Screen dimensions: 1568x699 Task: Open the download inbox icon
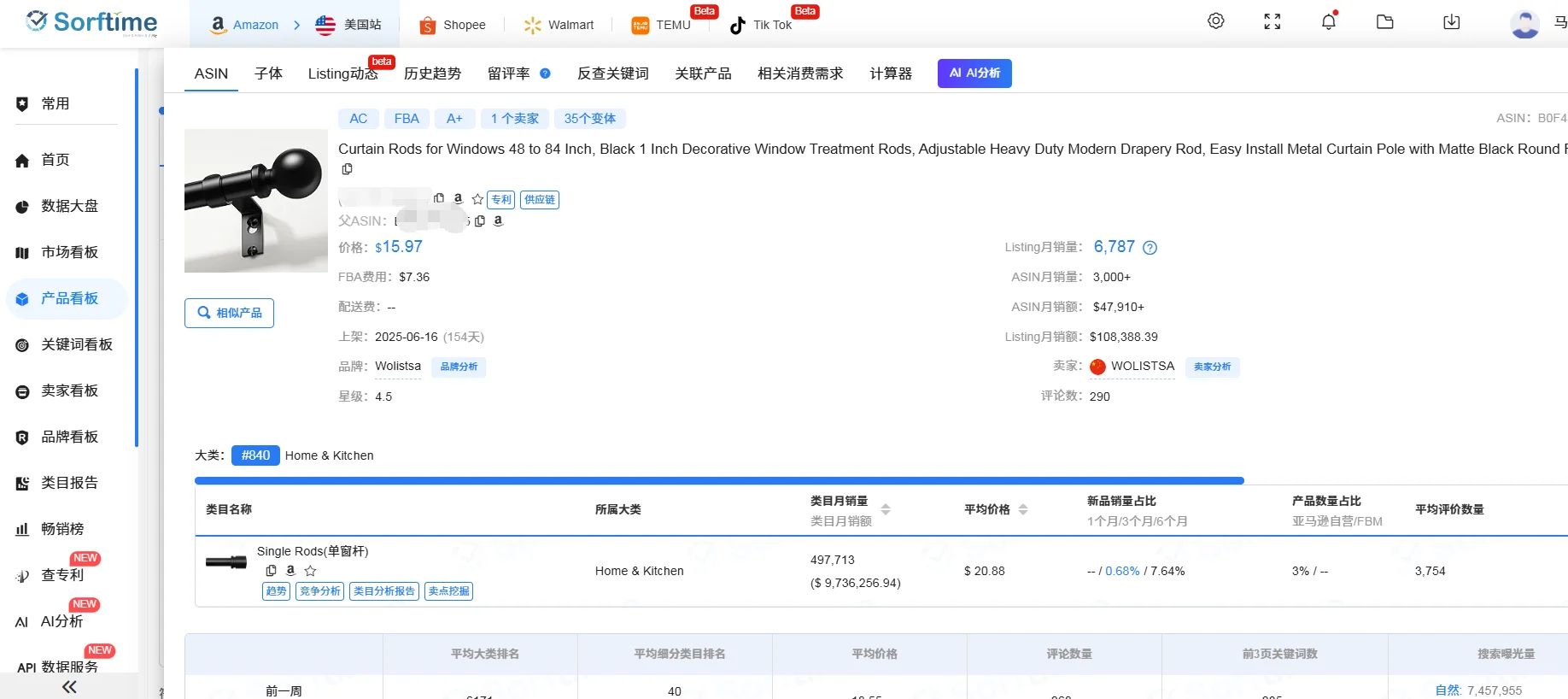[x=1452, y=22]
